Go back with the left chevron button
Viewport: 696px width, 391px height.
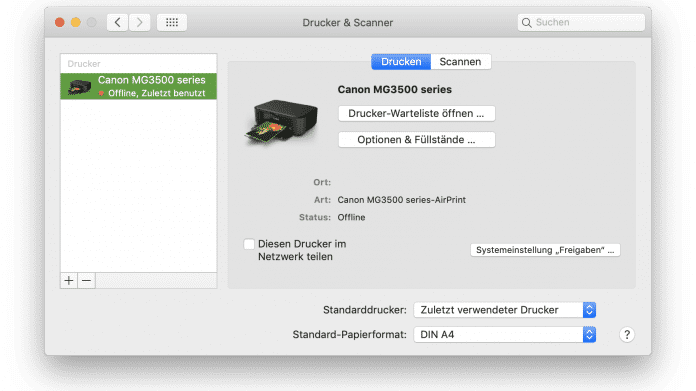(118, 22)
